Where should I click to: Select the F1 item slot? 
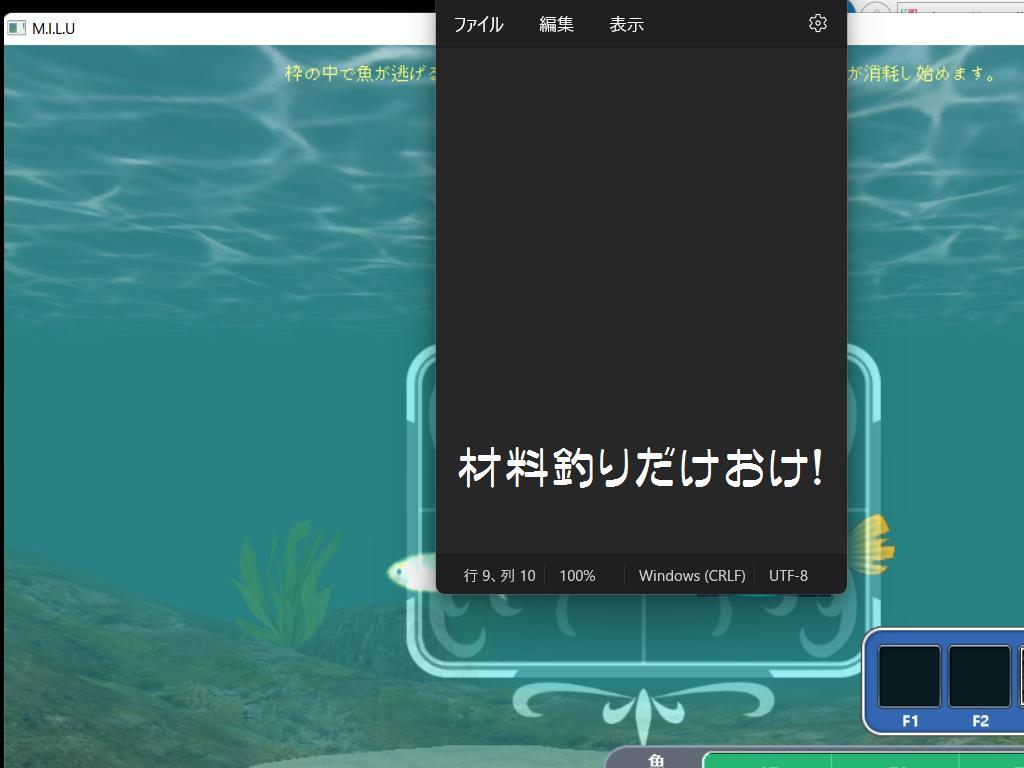click(x=909, y=677)
